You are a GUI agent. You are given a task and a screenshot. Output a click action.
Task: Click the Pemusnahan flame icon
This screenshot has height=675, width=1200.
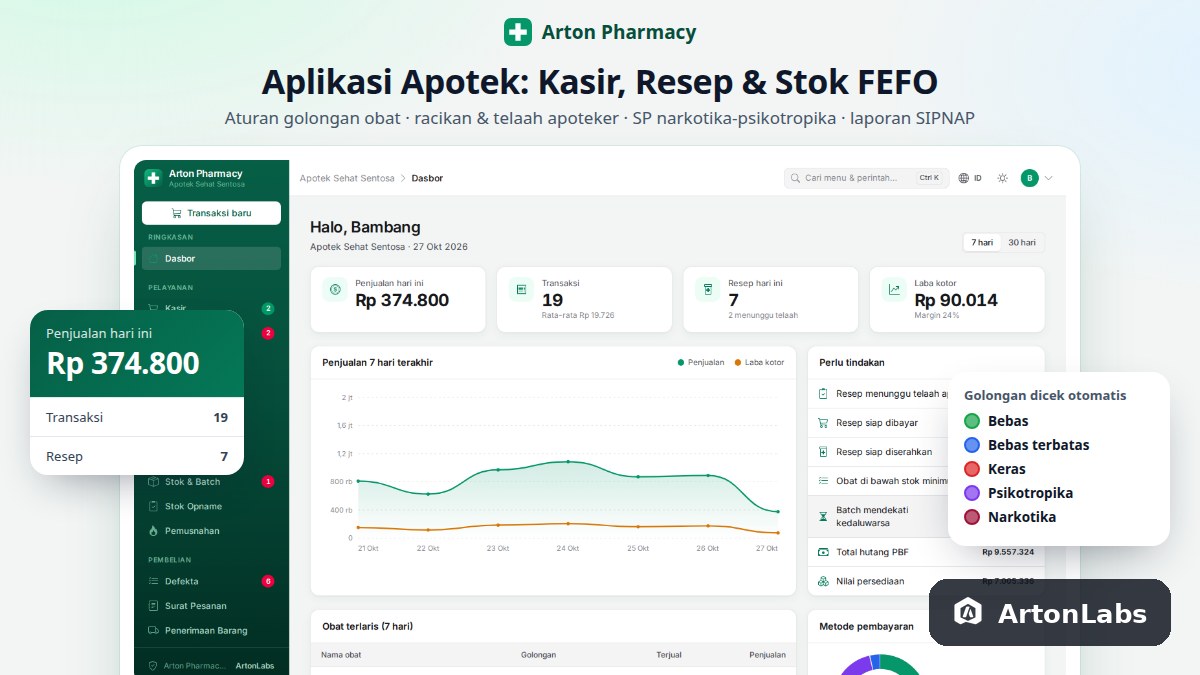click(153, 531)
